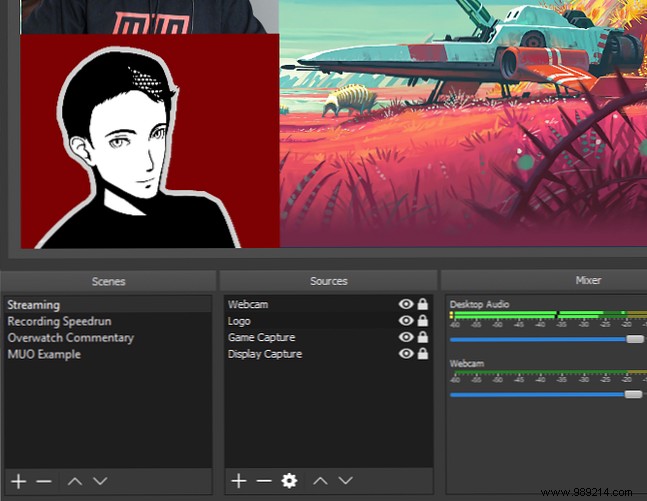
Task: Move scene down with arrow icon
Action: coord(100,481)
